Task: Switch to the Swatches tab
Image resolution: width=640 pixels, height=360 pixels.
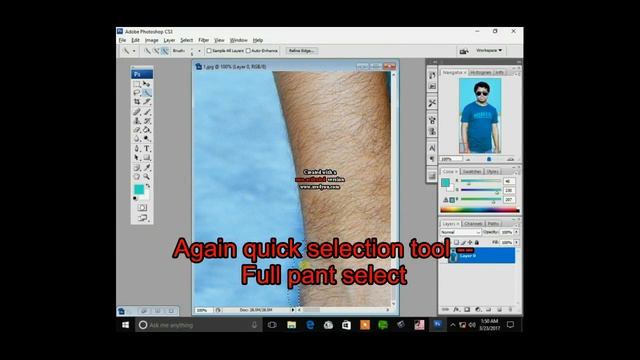Action: (x=472, y=172)
